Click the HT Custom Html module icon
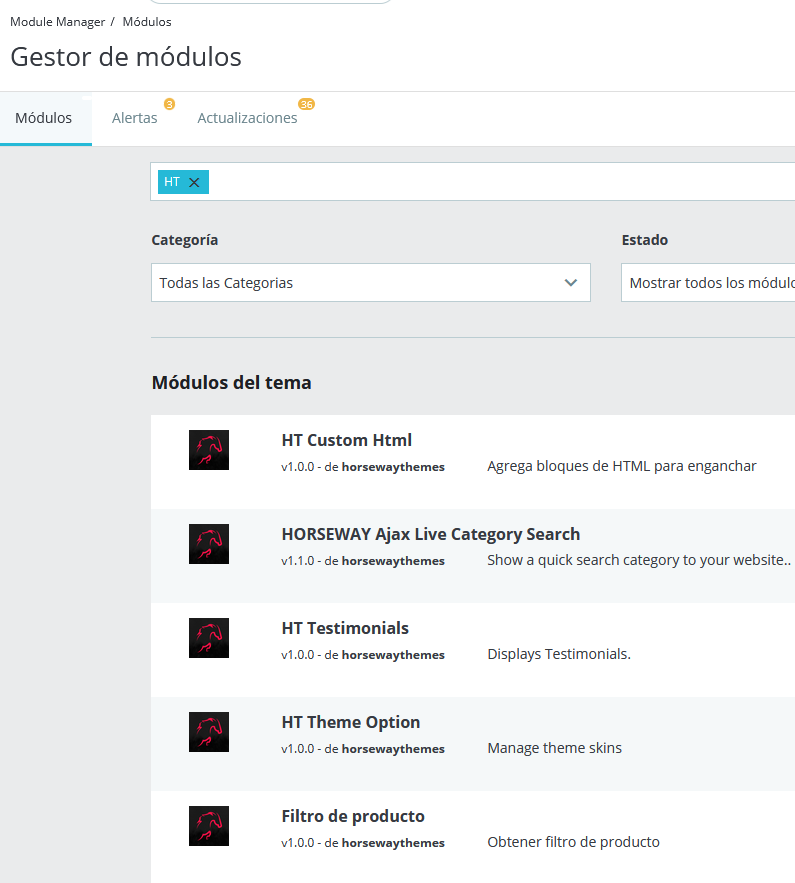Viewport: 795px width, 883px height. pos(209,450)
